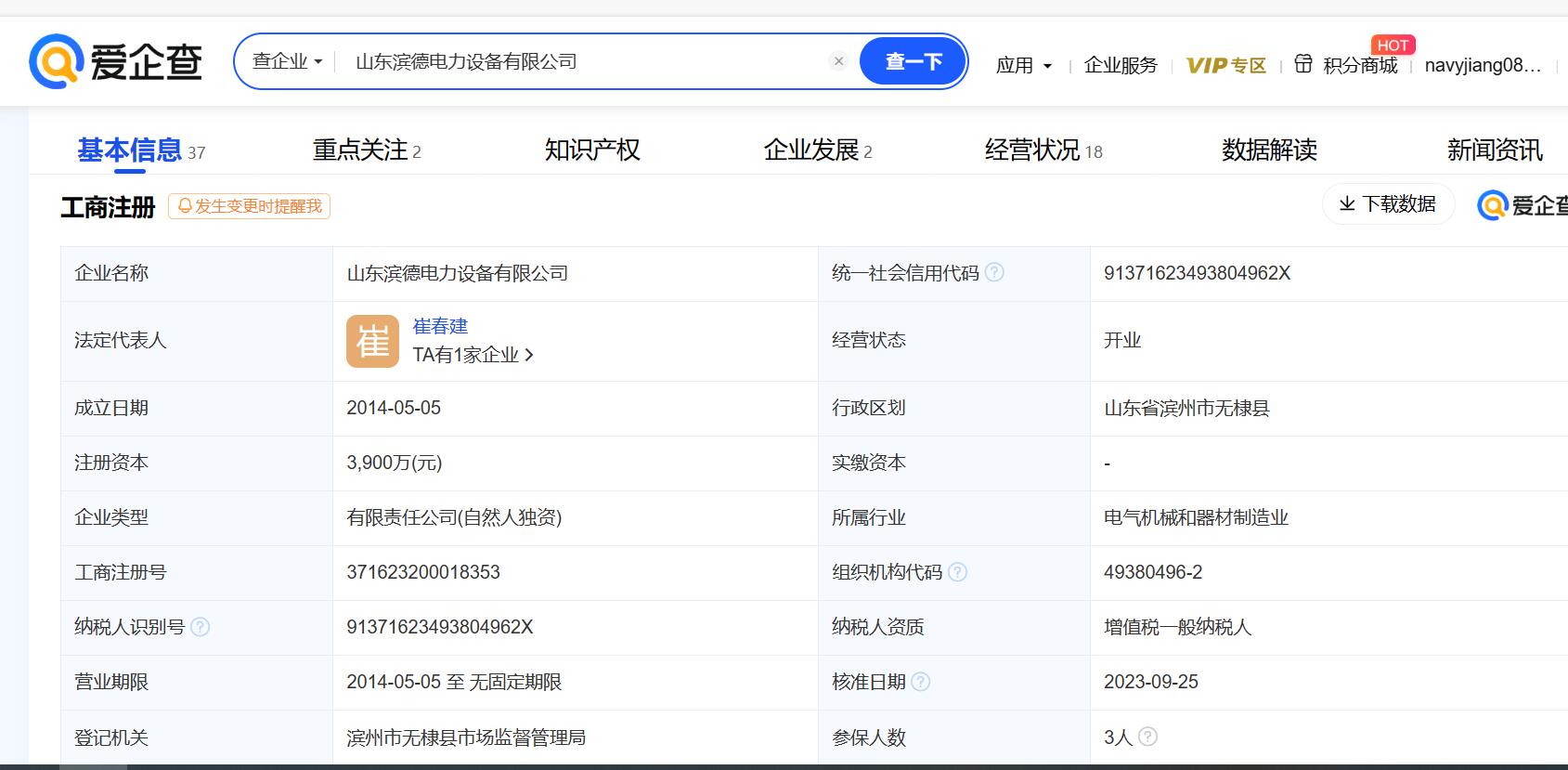The image size is (1568, 770).
Task: Click the gift icon beside 积分商城
Action: 1303,64
